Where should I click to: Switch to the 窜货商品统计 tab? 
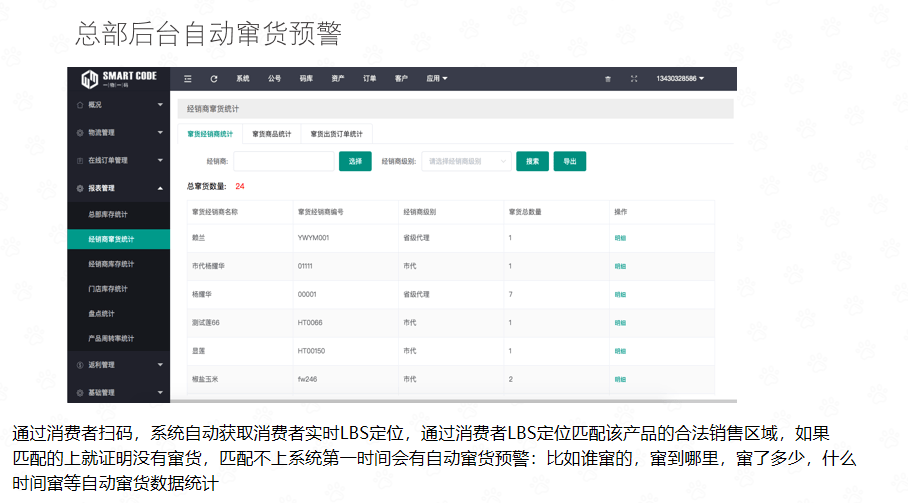click(271, 133)
